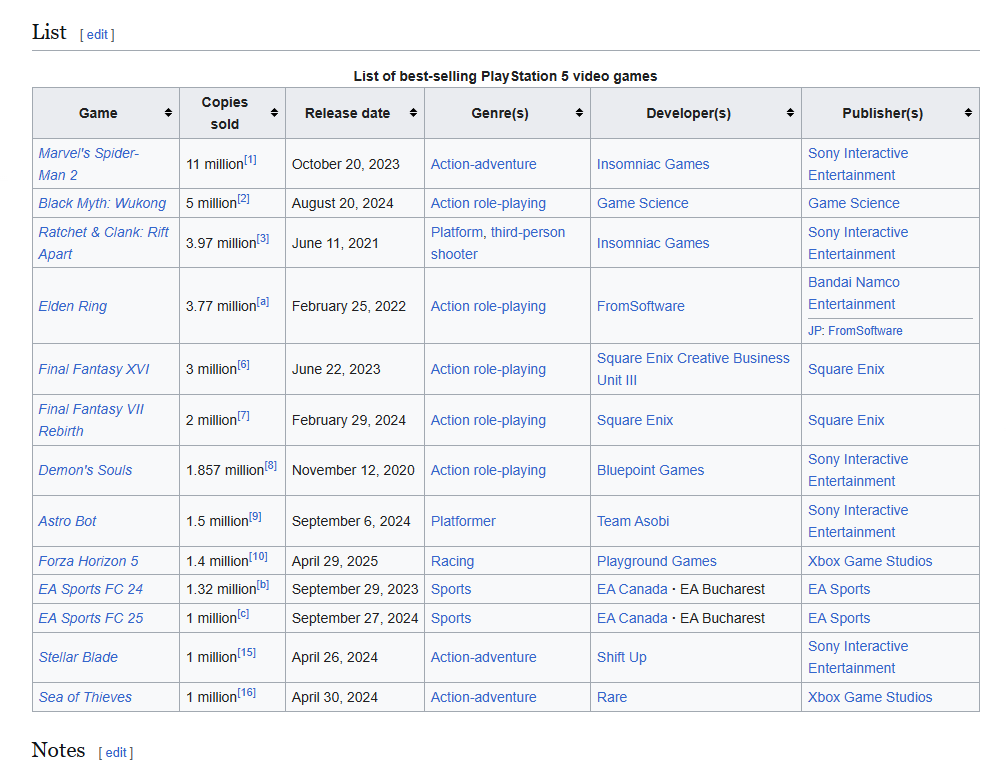Follow citation [1] next to 11 million

coord(250,160)
